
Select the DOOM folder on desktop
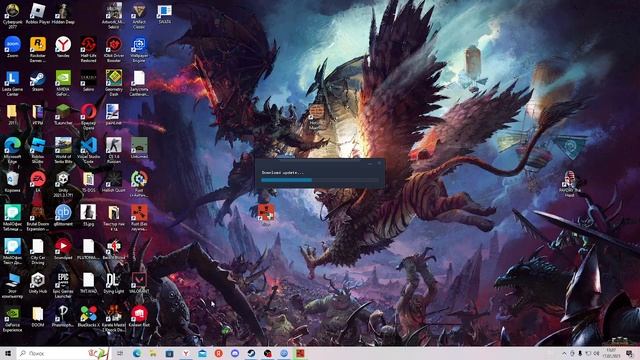[x=38, y=316]
